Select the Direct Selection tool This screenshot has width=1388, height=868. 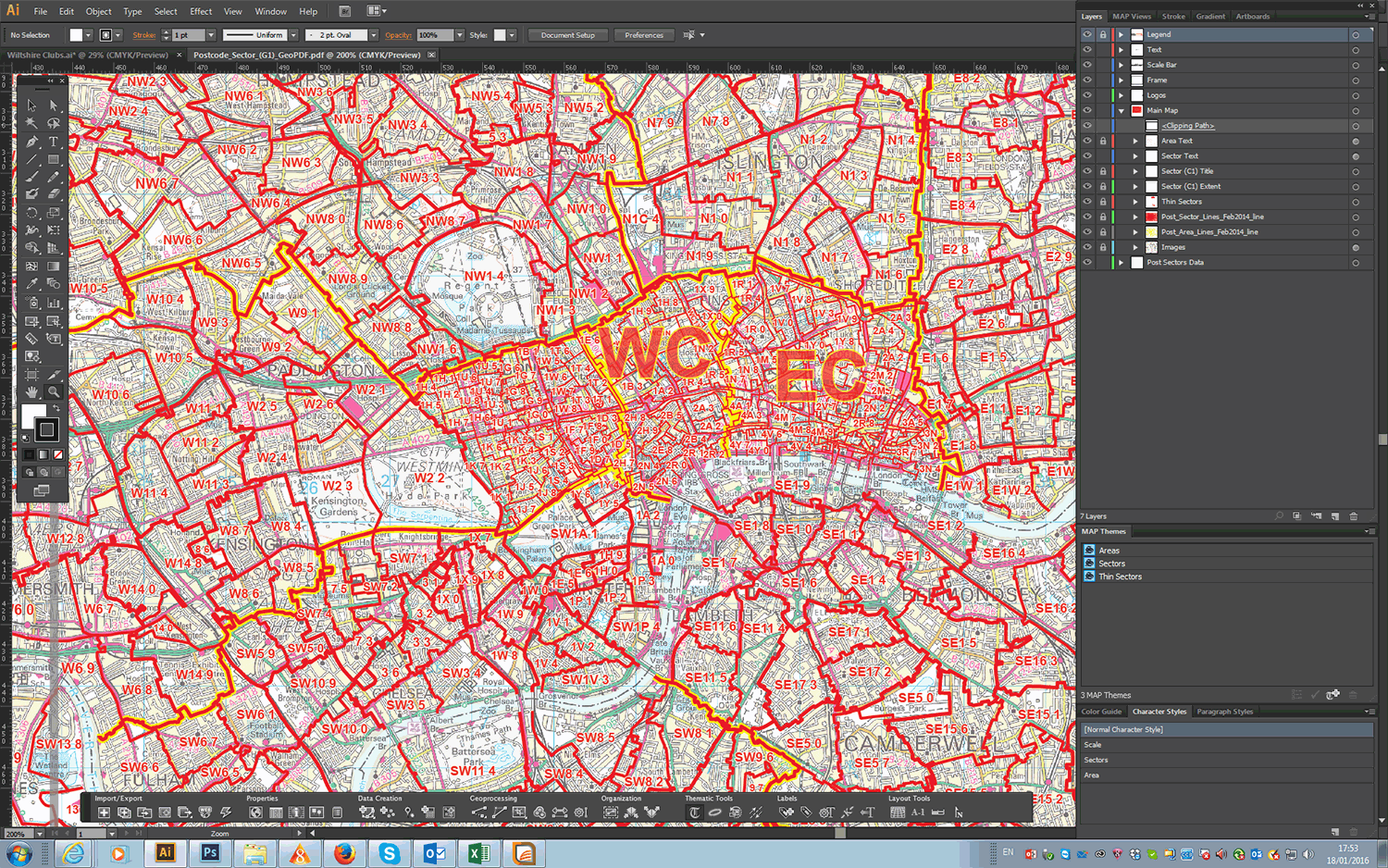click(54, 105)
